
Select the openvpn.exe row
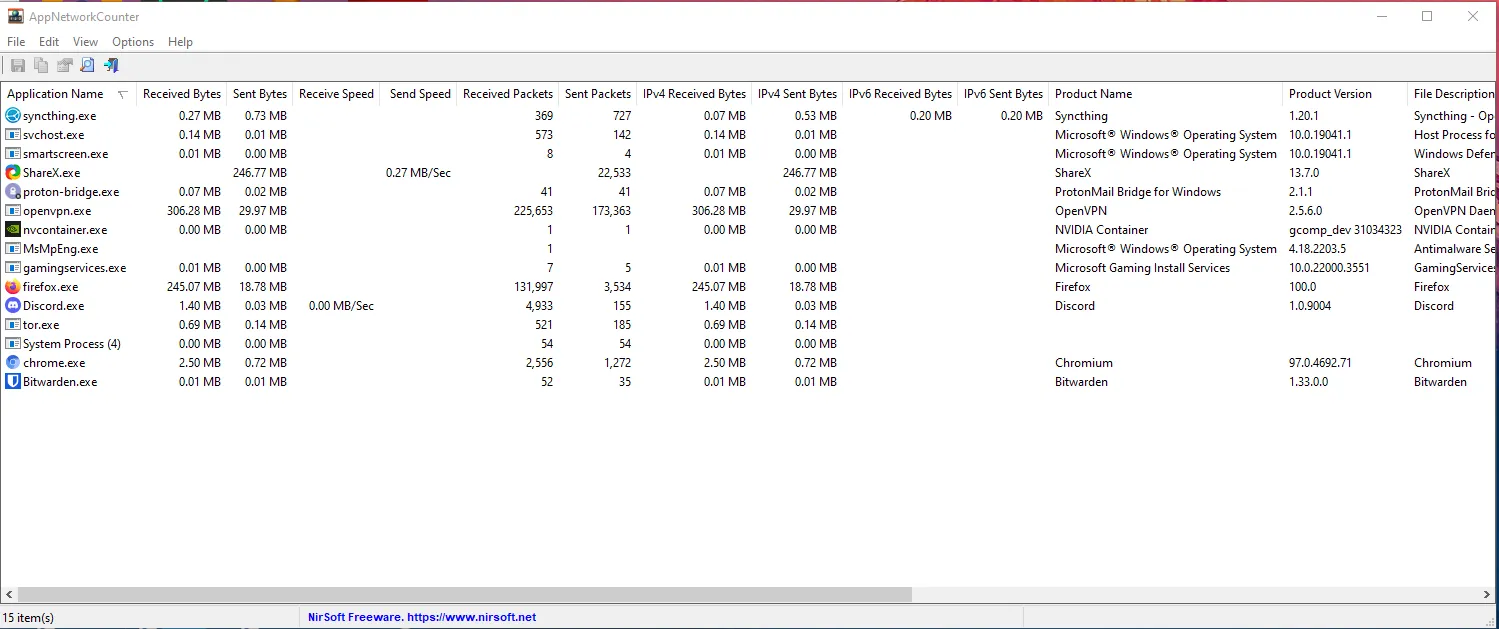[x=57, y=211]
